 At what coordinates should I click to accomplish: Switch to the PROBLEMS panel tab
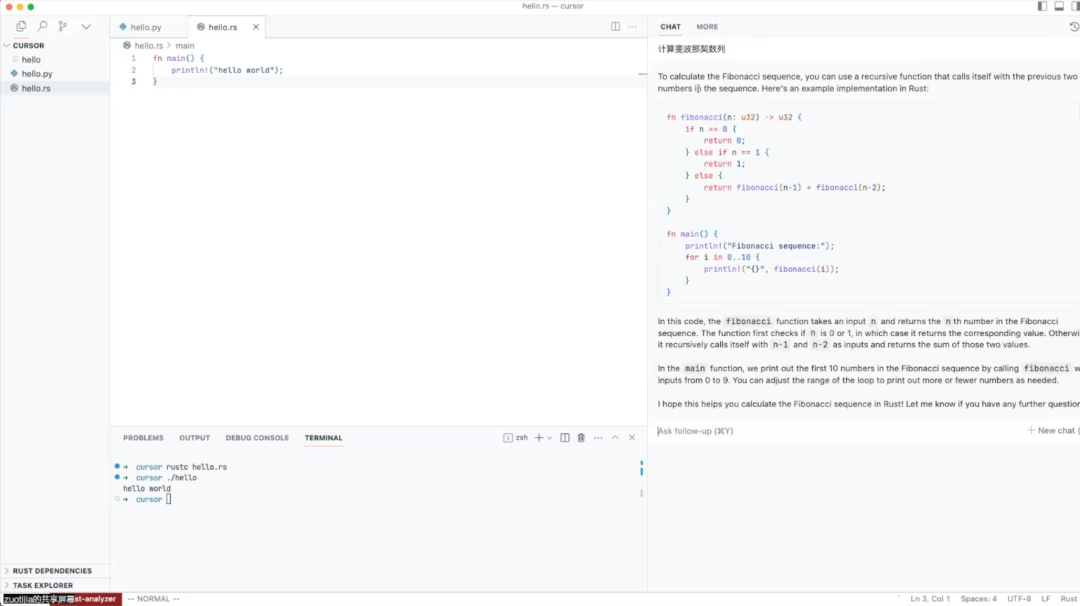pos(143,438)
